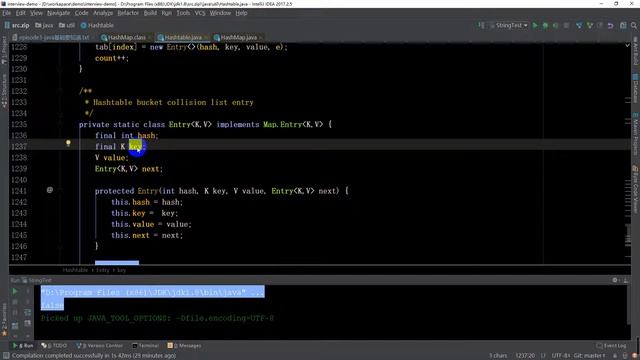640x360 pixels.
Task: Open the Analyze menu
Action: 103,13
